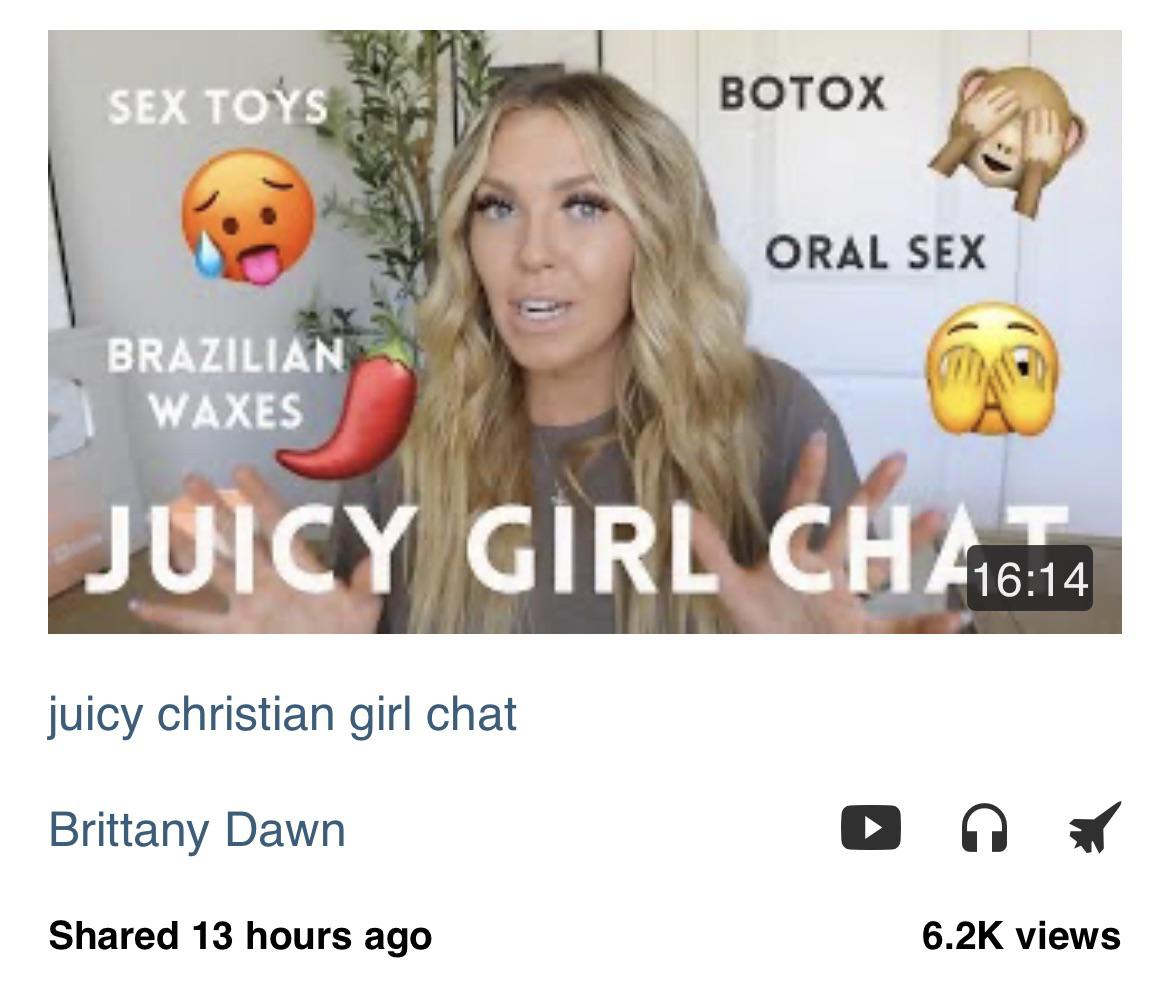Open the Brittany Dawn channel link
This screenshot has height=983, width=1170.
pos(197,829)
